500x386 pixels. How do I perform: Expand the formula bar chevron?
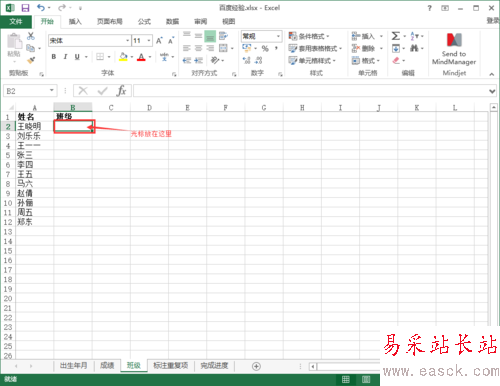pyautogui.click(x=492, y=91)
